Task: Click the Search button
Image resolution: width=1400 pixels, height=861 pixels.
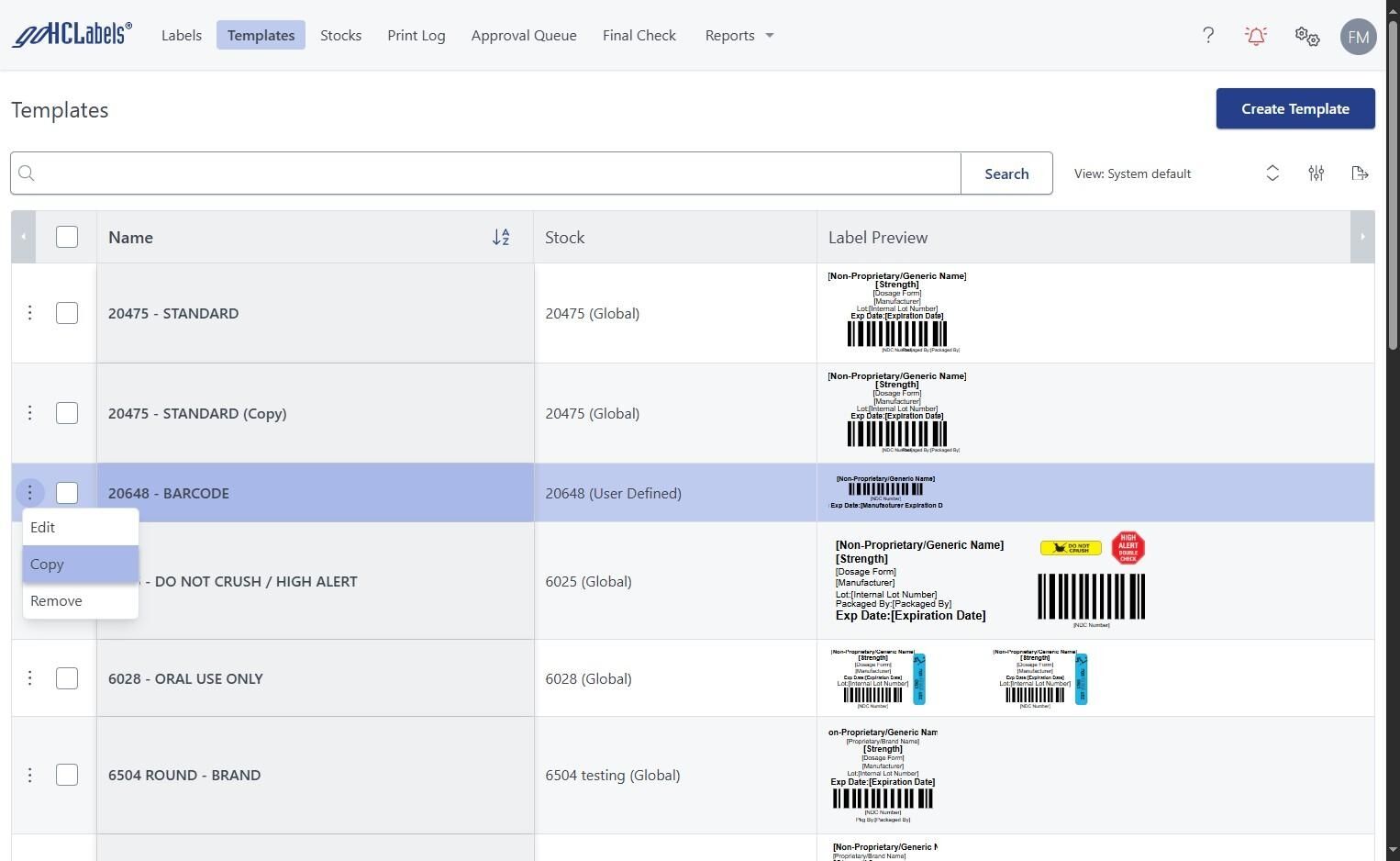Action: pos(1006,173)
